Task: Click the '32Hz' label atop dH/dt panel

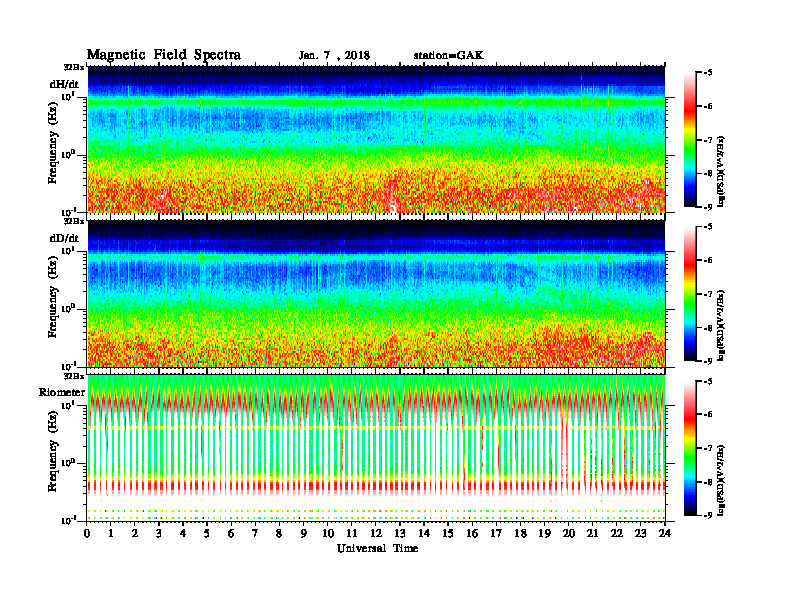Action: tap(74, 67)
